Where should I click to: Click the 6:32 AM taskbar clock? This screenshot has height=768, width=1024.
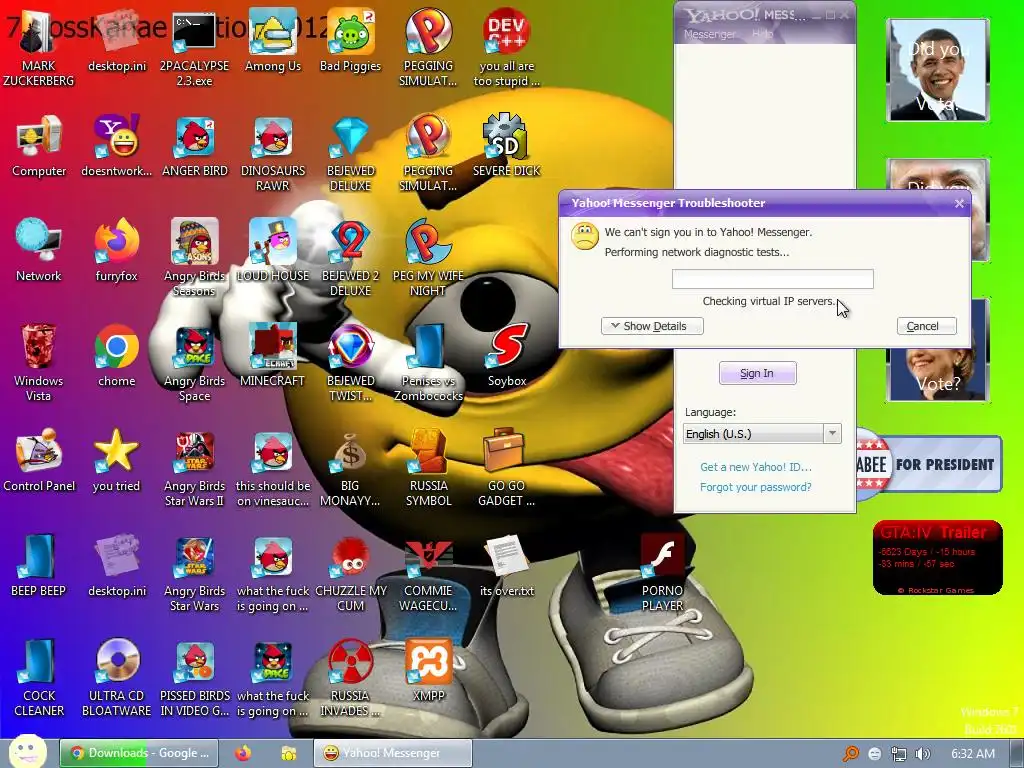[x=973, y=754]
